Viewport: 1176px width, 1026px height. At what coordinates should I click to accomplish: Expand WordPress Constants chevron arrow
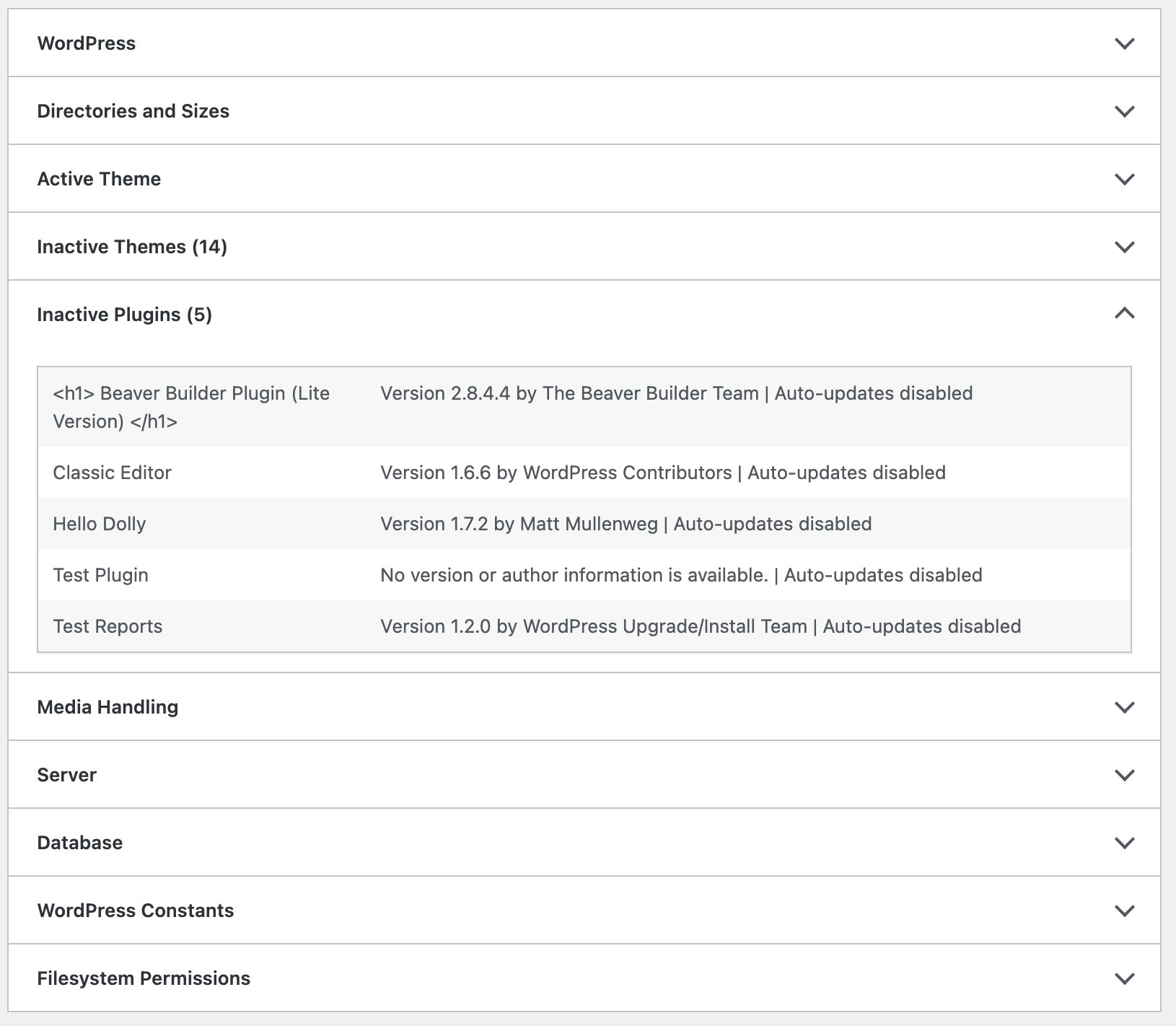[1124, 911]
